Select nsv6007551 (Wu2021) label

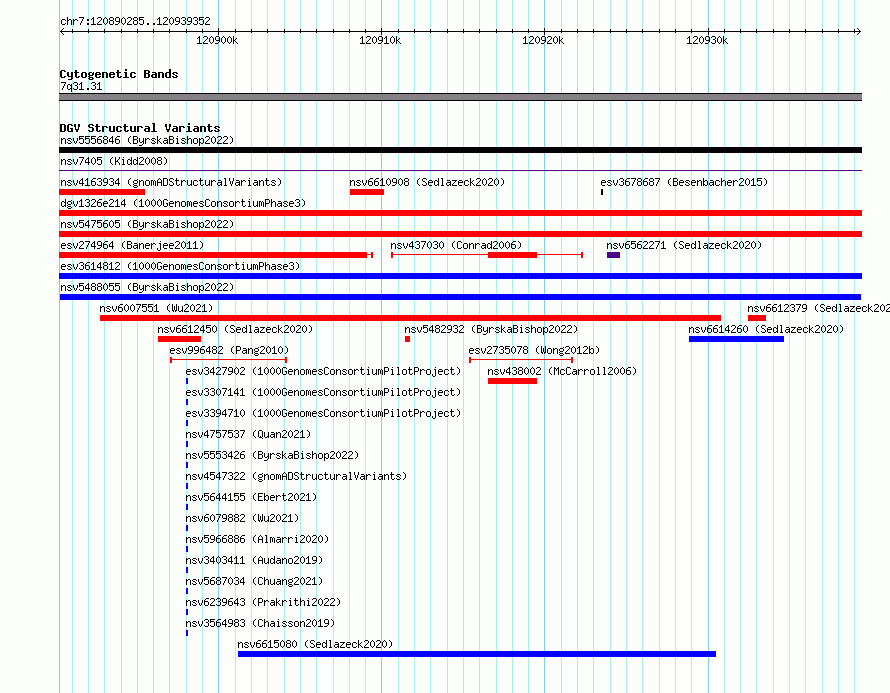pyautogui.click(x=156, y=308)
